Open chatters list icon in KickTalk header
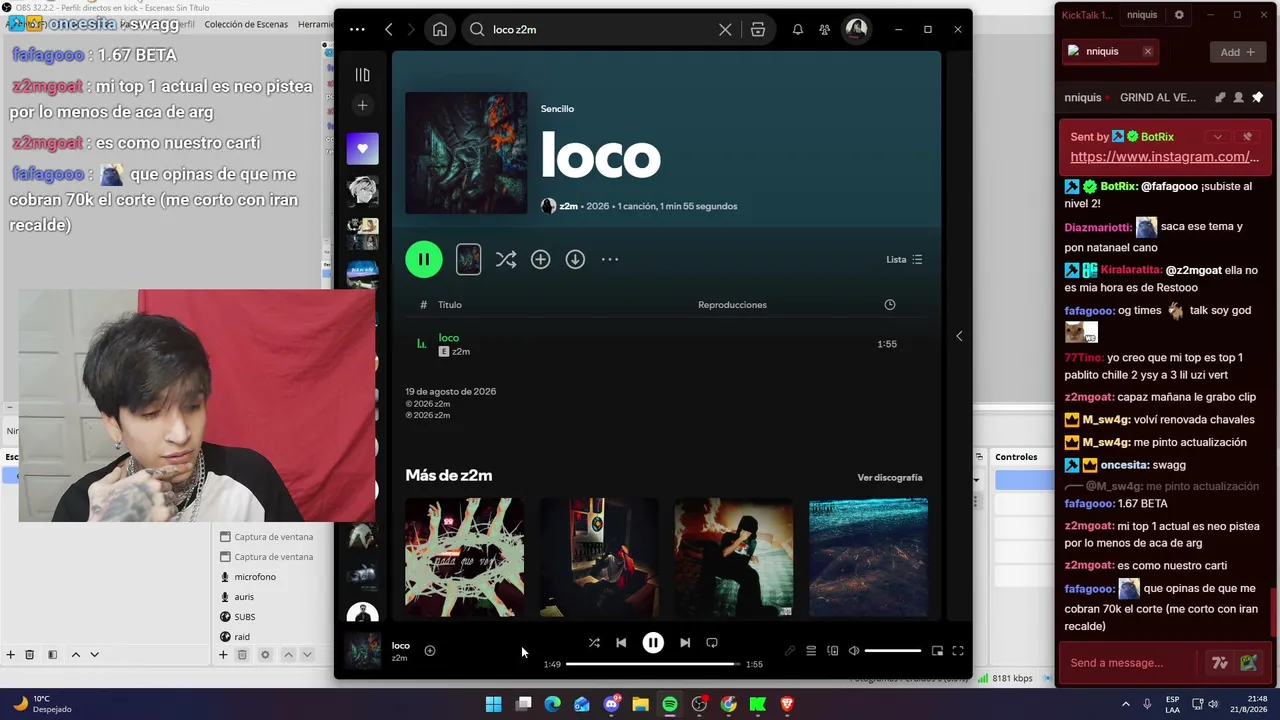The image size is (1280, 720). tap(1239, 97)
